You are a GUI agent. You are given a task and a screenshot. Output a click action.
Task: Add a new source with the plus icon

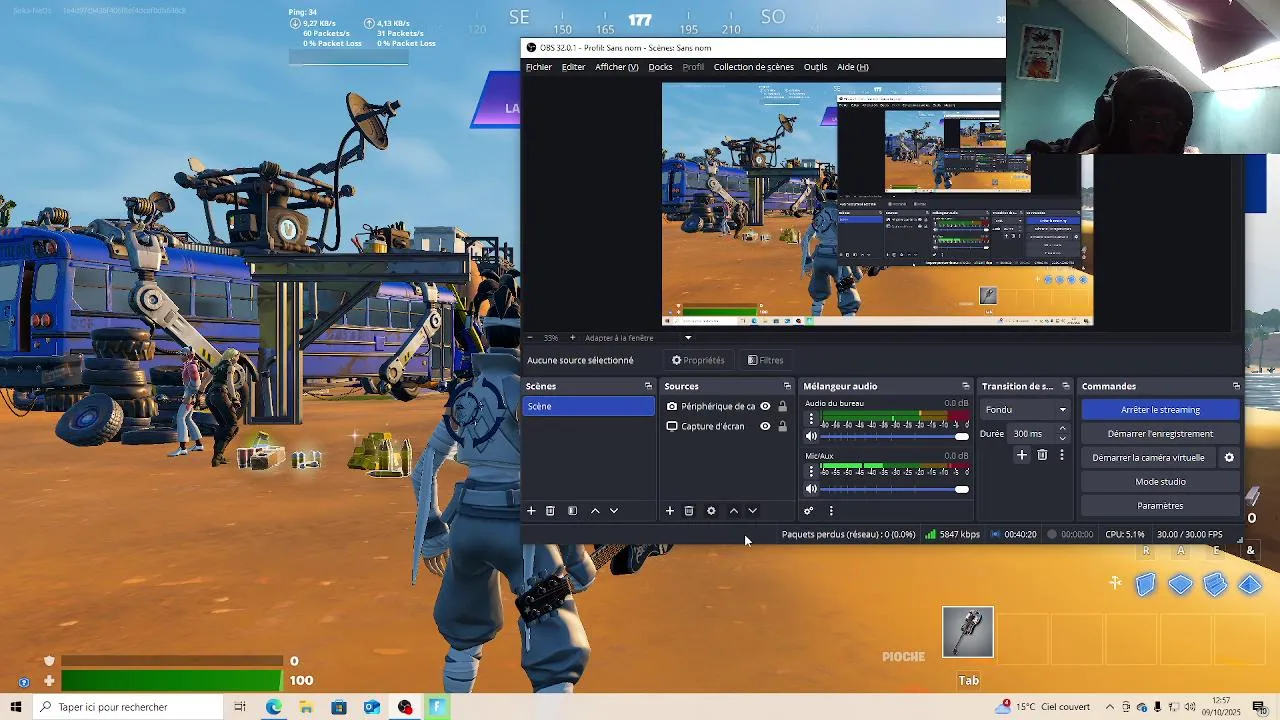click(670, 511)
